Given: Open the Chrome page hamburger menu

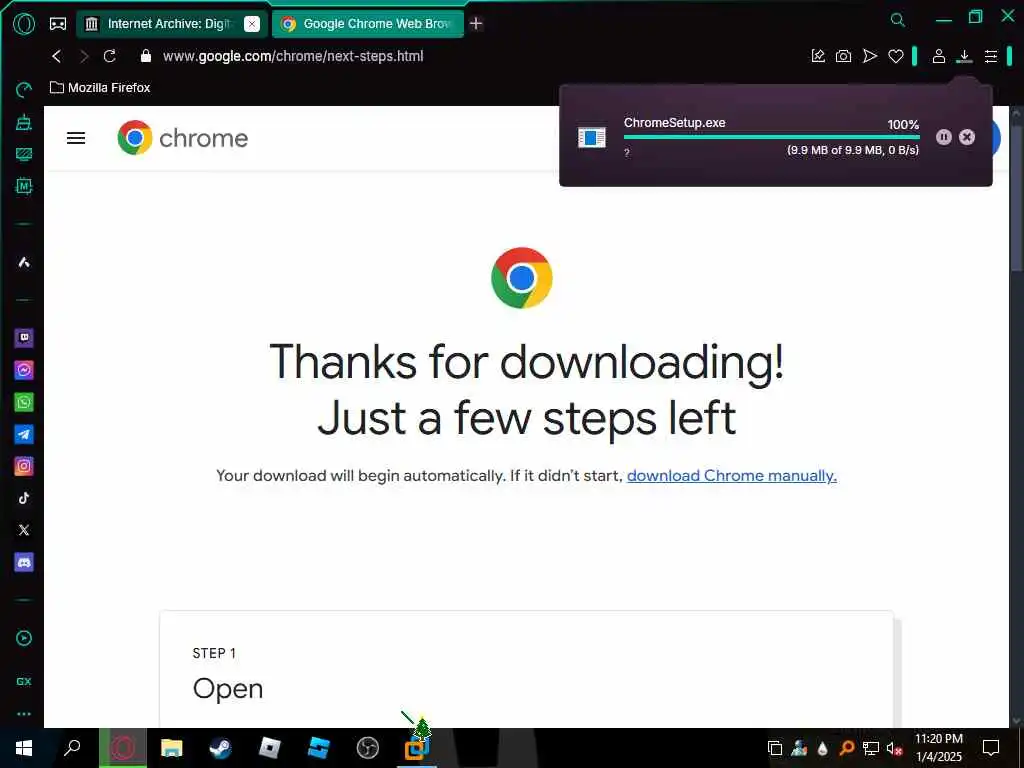Looking at the screenshot, I should tap(76, 138).
